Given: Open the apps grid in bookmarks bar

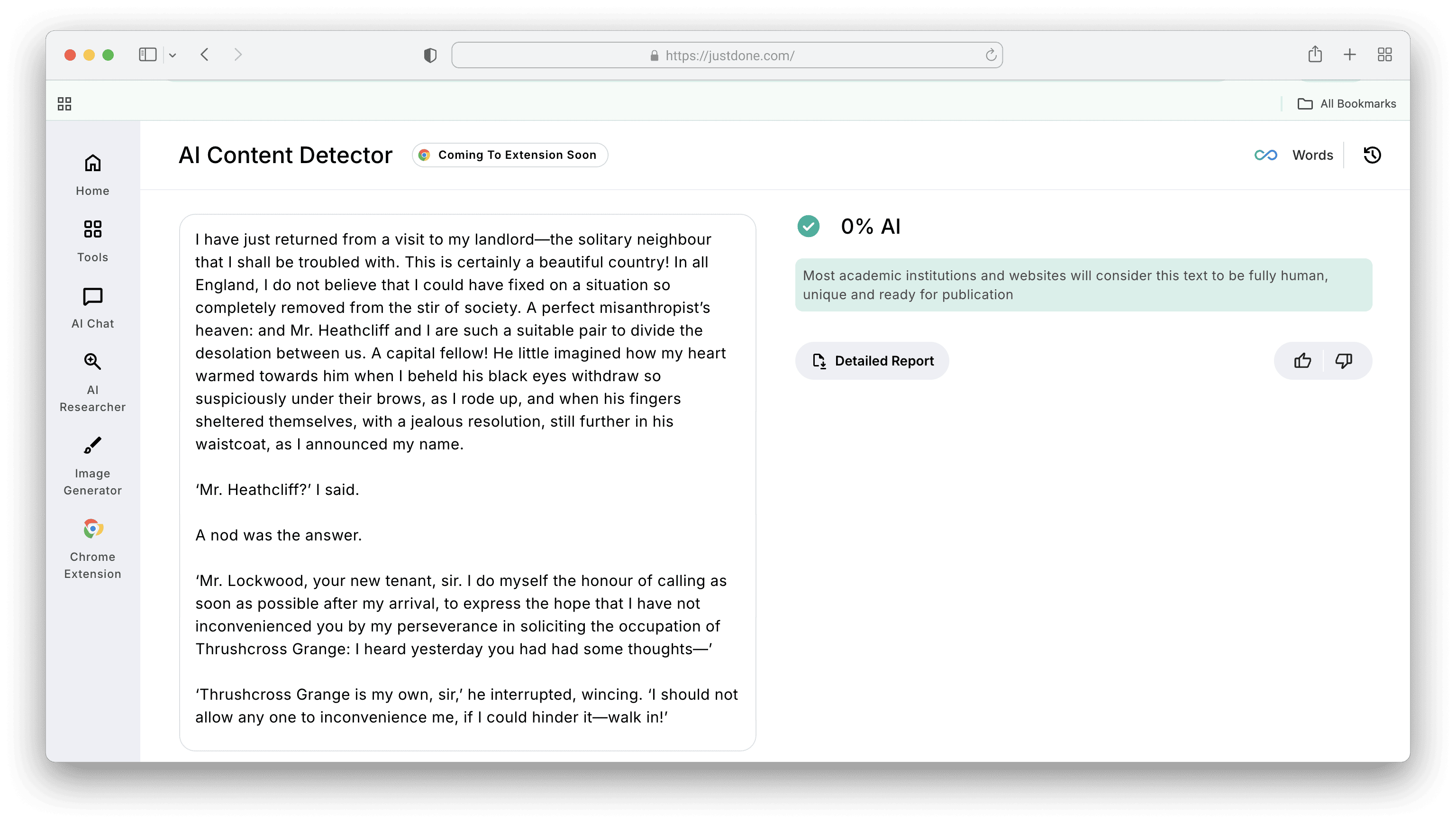Looking at the screenshot, I should [64, 104].
